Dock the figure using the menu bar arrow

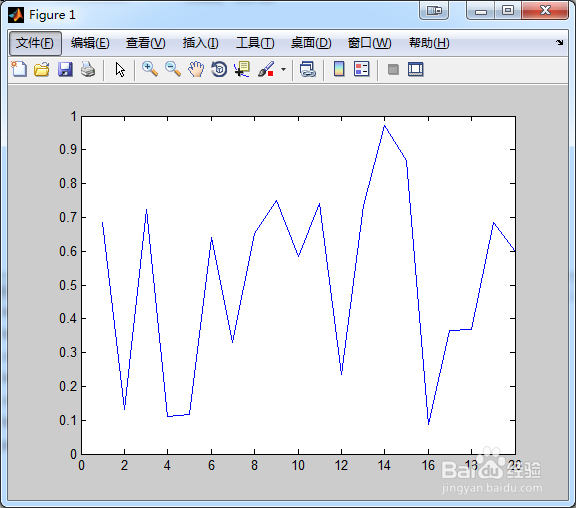pos(559,43)
